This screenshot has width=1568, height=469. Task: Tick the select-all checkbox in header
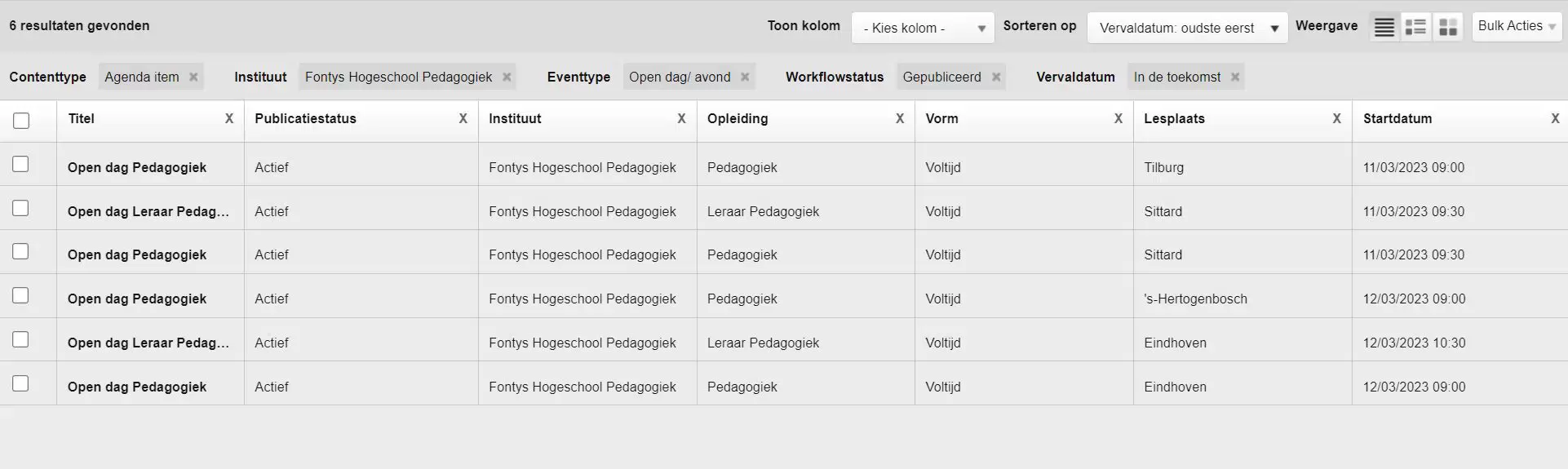[x=21, y=121]
